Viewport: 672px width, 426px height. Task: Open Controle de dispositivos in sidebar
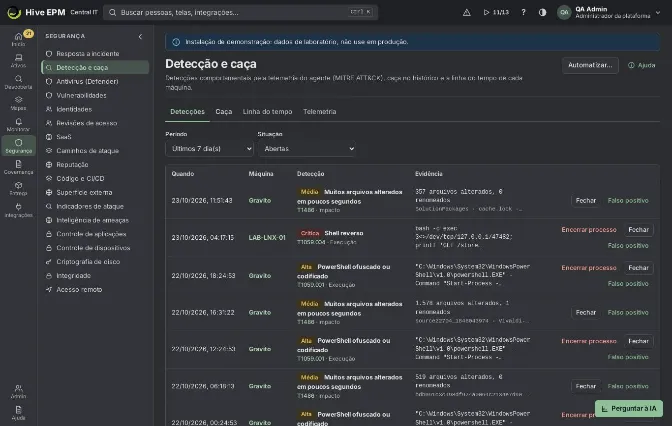[x=95, y=248]
